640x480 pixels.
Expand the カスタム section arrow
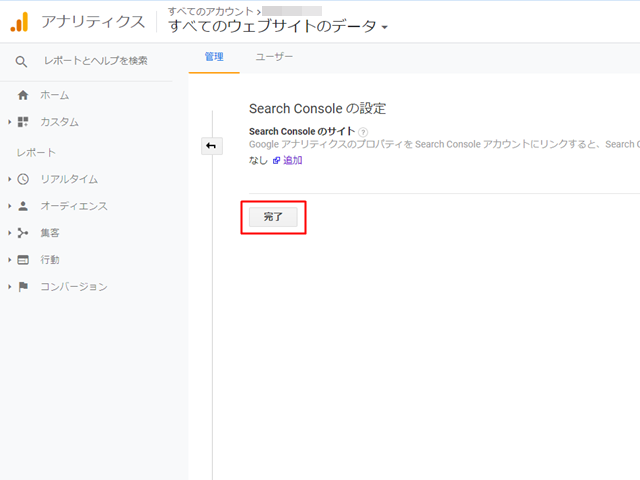9,122
